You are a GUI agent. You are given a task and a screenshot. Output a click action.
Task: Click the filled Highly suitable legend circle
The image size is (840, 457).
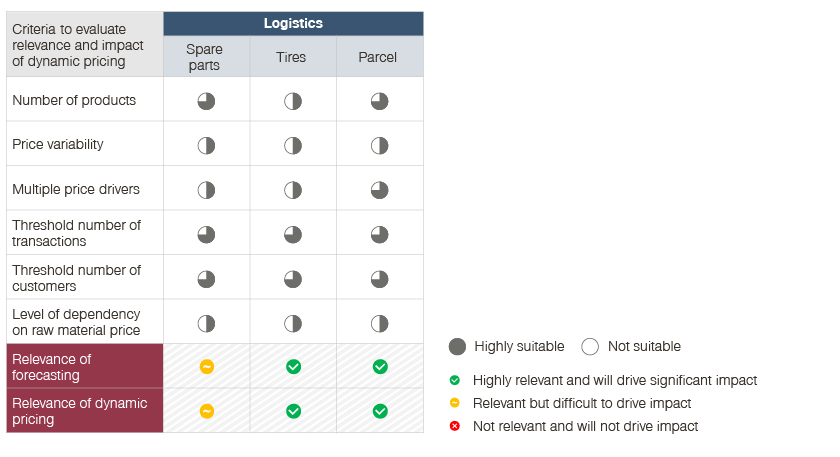point(458,347)
